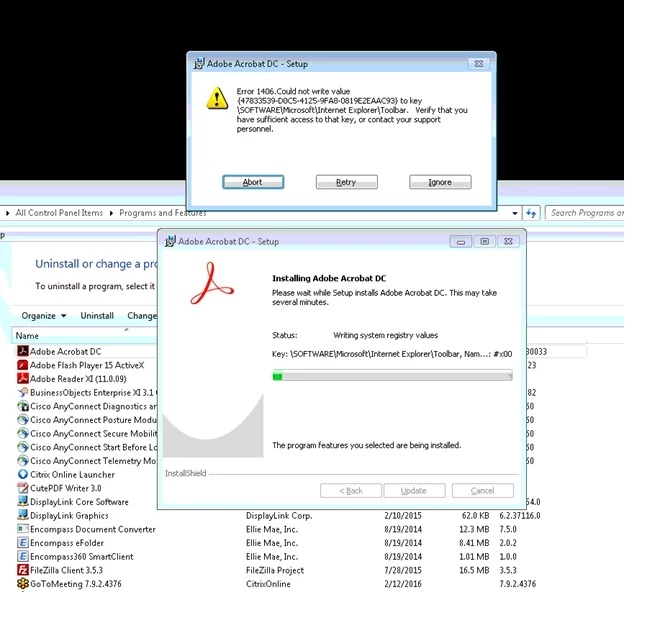This screenshot has height=617, width=663.
Task: Click the disabled Back button in installer
Action: [351, 491]
